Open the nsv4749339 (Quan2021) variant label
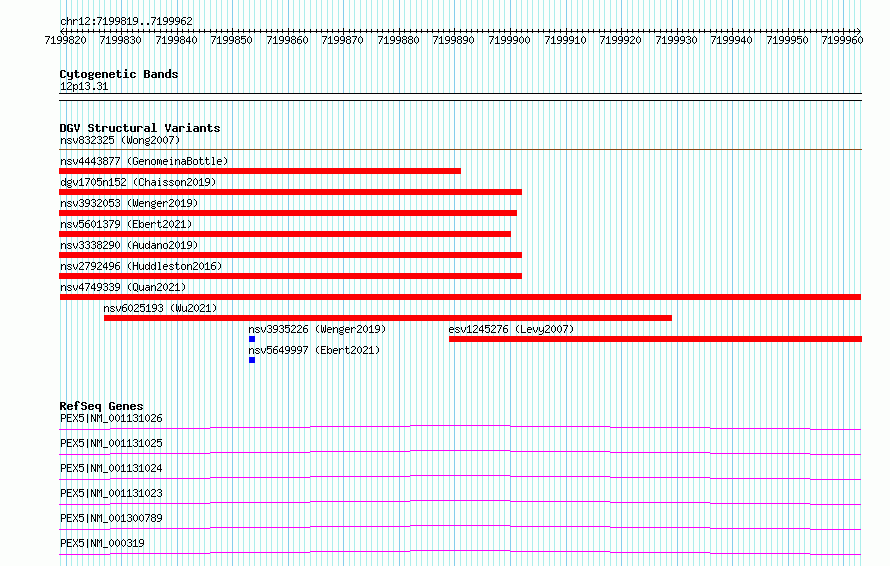Viewport: 890px width, 566px height. 123,287
